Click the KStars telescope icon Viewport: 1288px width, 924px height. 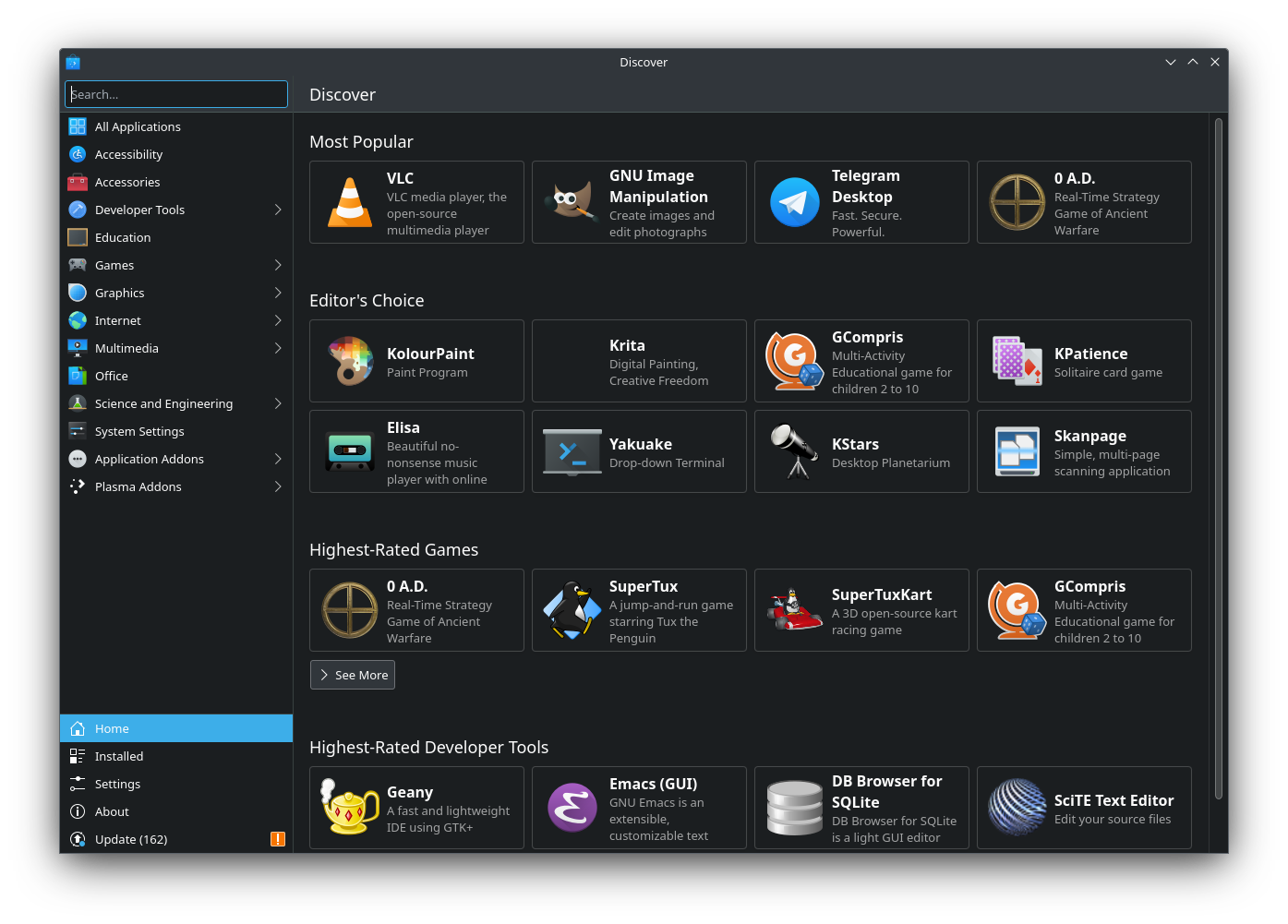795,451
